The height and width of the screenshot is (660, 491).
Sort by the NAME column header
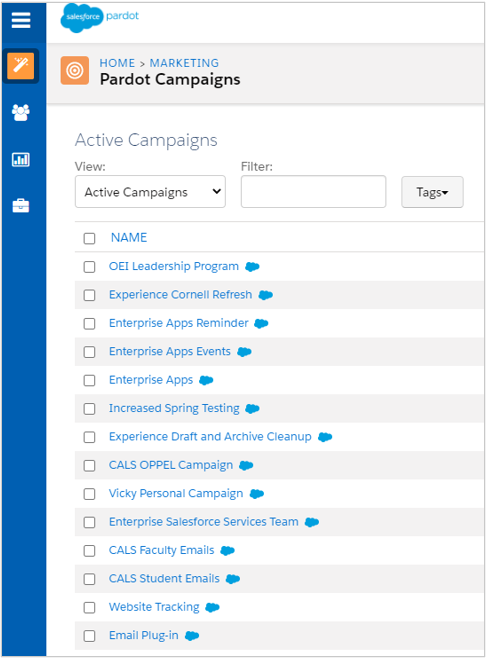129,238
